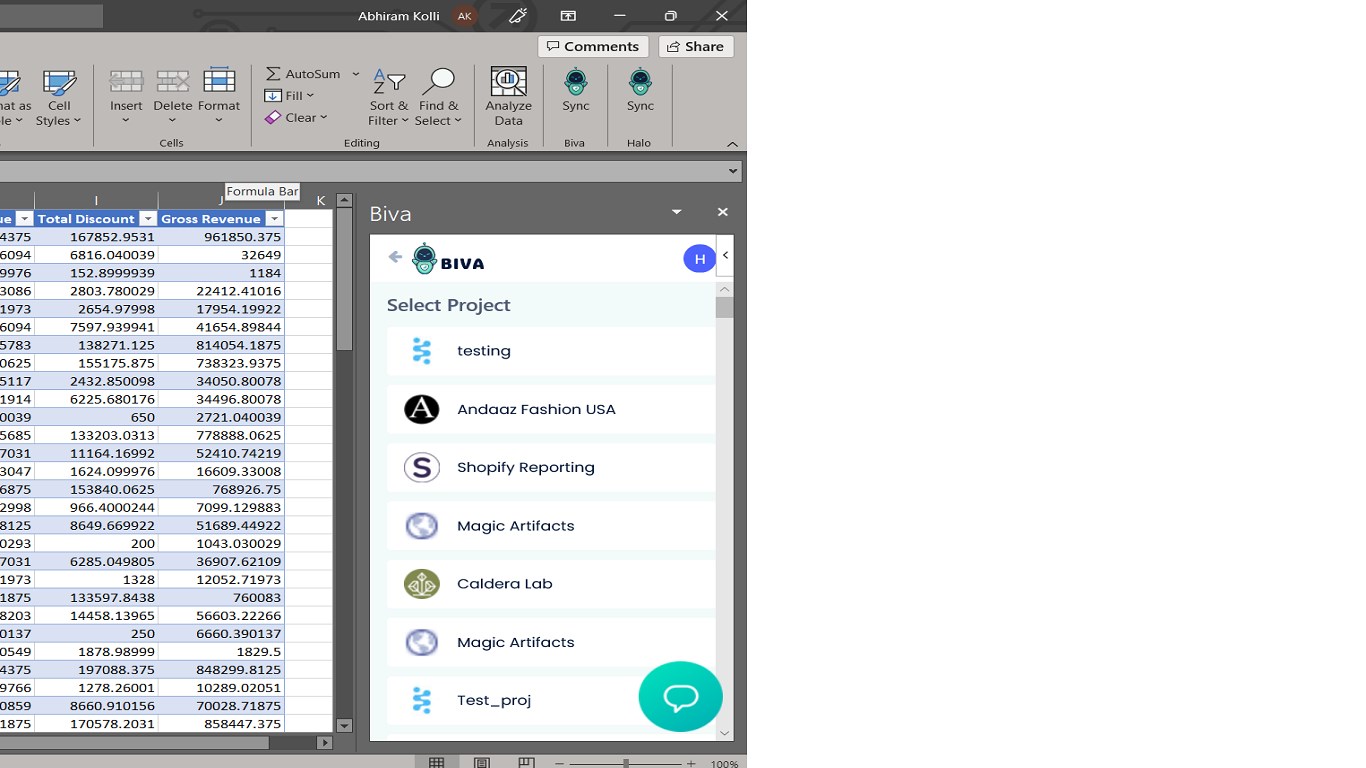Open Total Discount column filter dropdown
This screenshot has height=768, width=1366.
(147, 219)
